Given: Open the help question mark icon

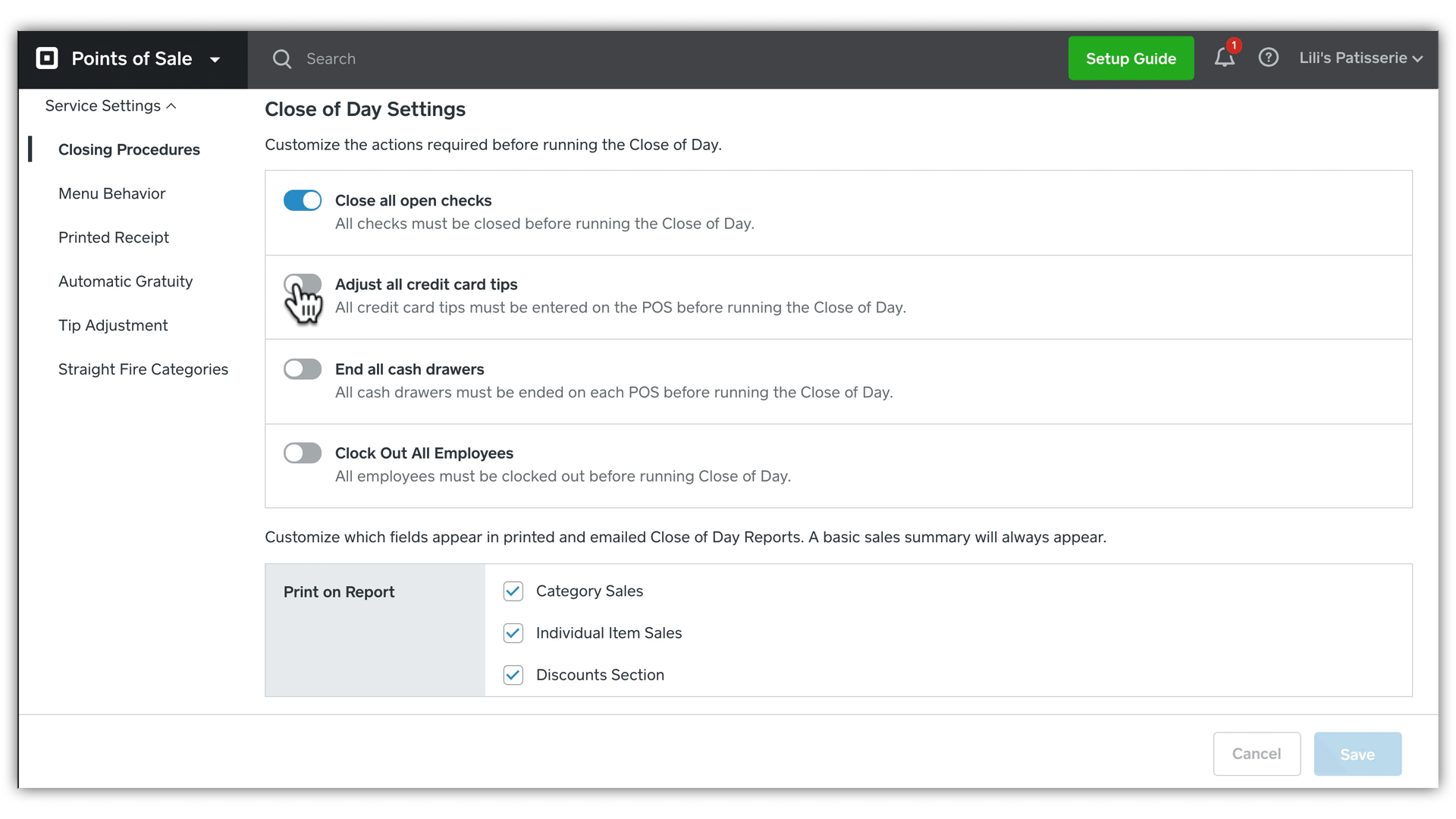Looking at the screenshot, I should [1268, 58].
